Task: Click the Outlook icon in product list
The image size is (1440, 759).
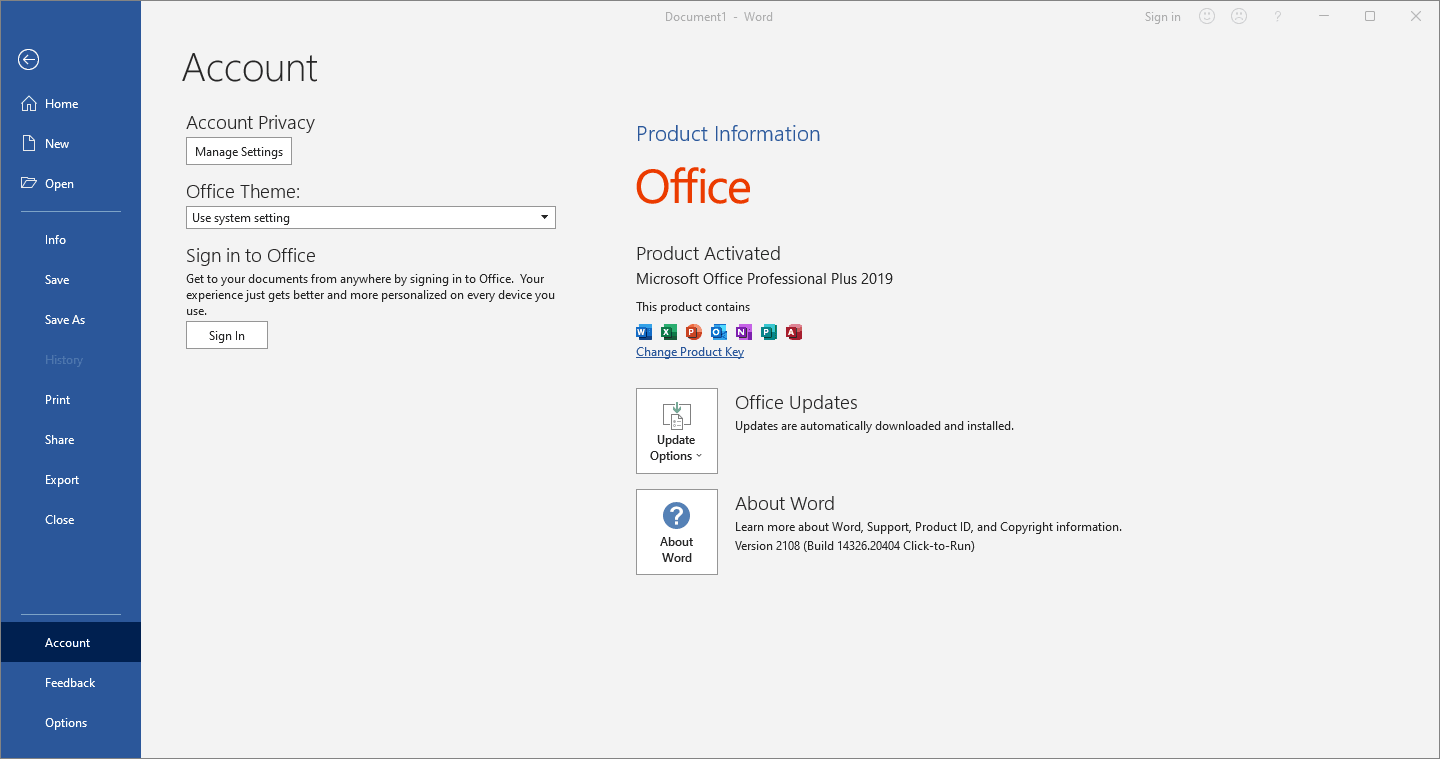Action: pos(719,332)
